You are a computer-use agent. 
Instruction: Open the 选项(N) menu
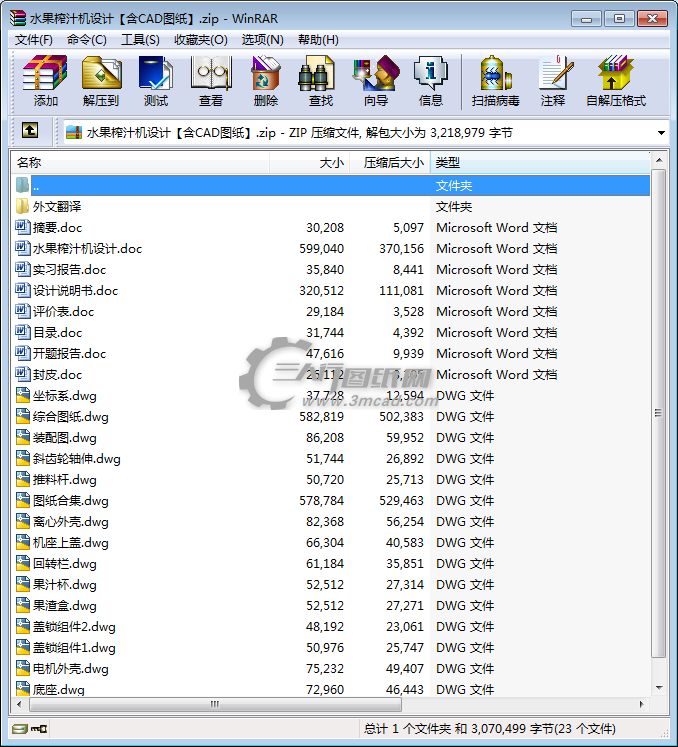(x=262, y=40)
